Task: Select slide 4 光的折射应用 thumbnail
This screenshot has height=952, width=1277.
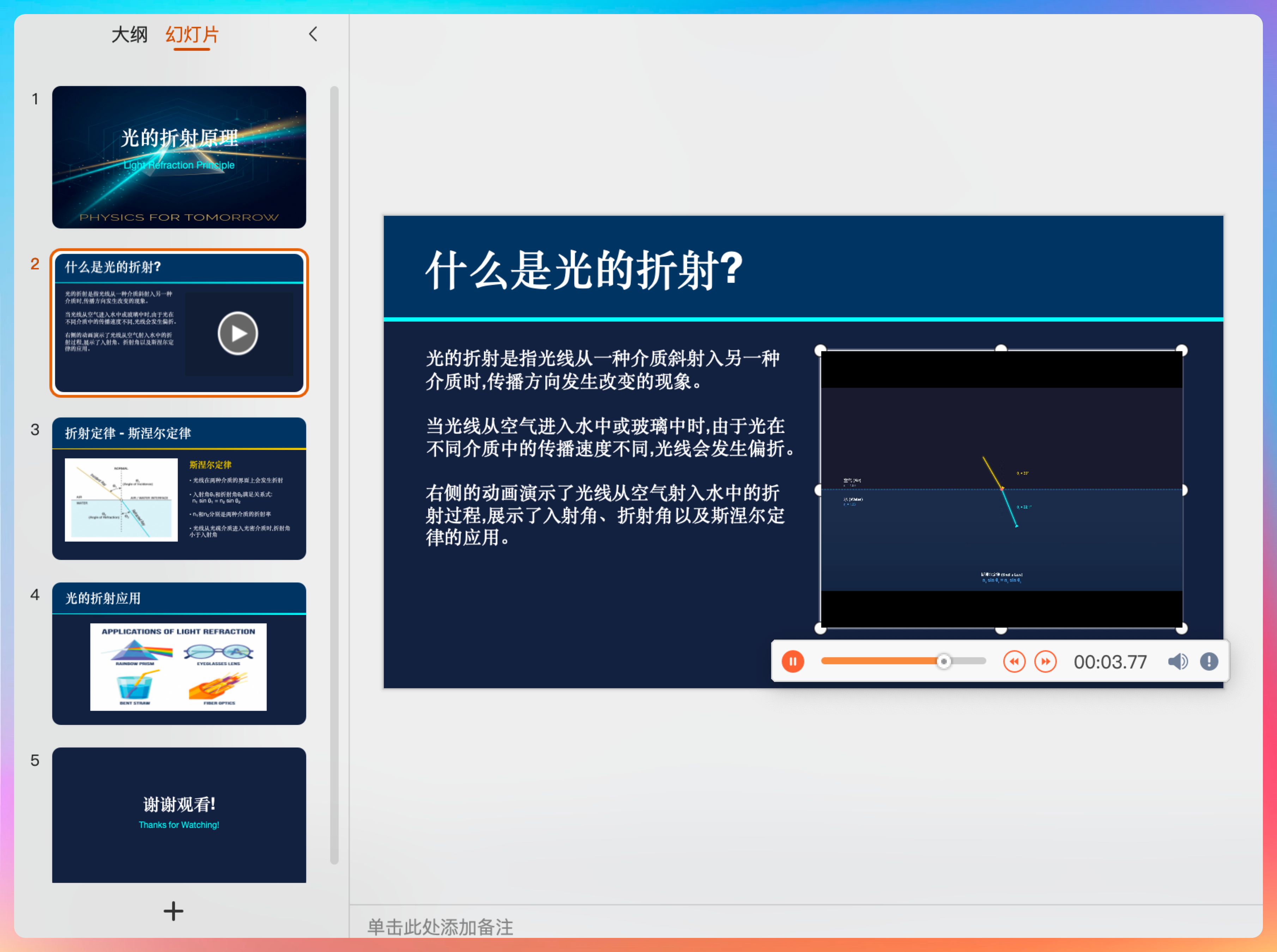Action: (179, 653)
